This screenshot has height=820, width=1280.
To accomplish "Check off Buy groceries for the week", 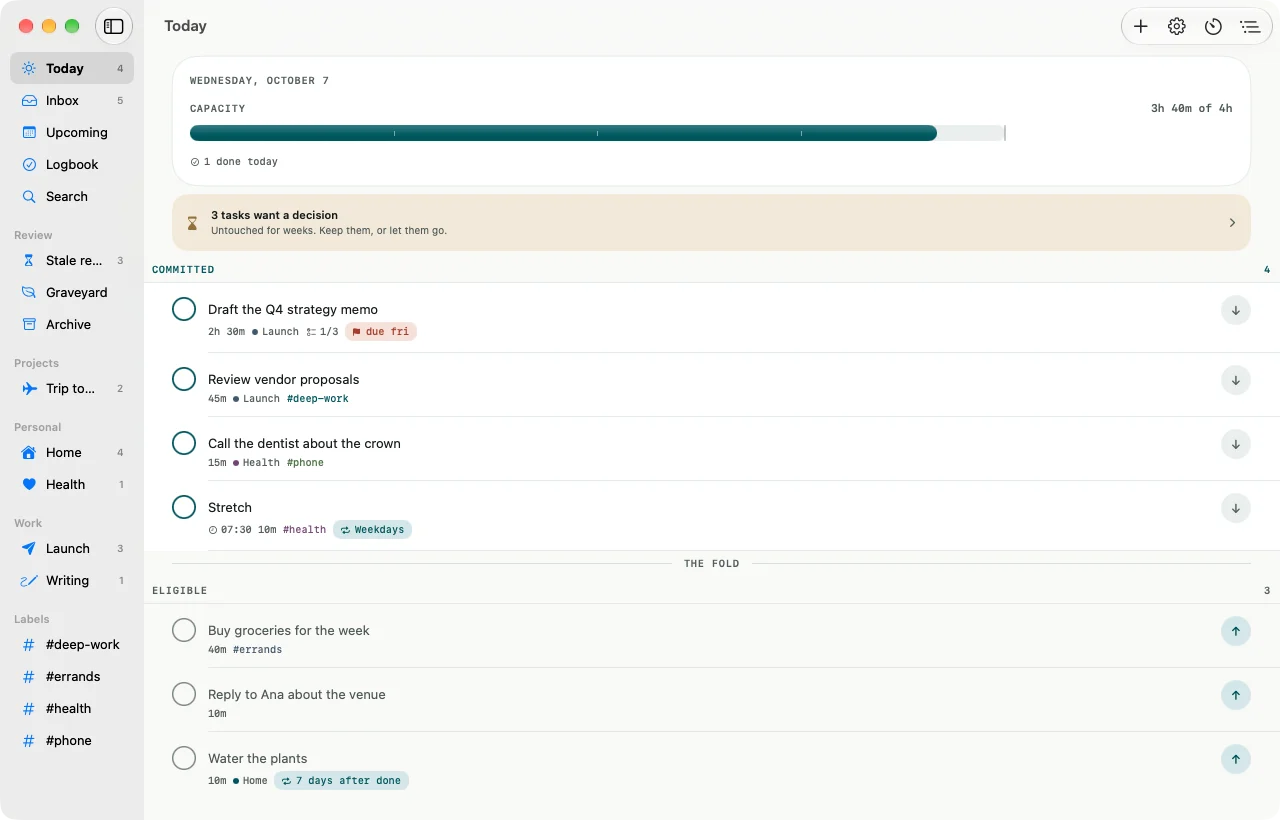I will click(x=184, y=630).
